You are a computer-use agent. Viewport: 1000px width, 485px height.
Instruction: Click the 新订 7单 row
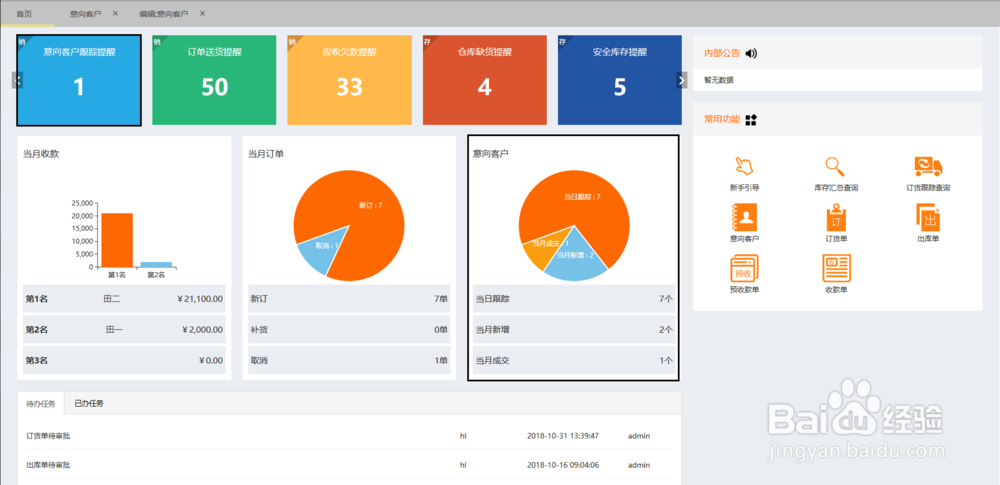349,299
